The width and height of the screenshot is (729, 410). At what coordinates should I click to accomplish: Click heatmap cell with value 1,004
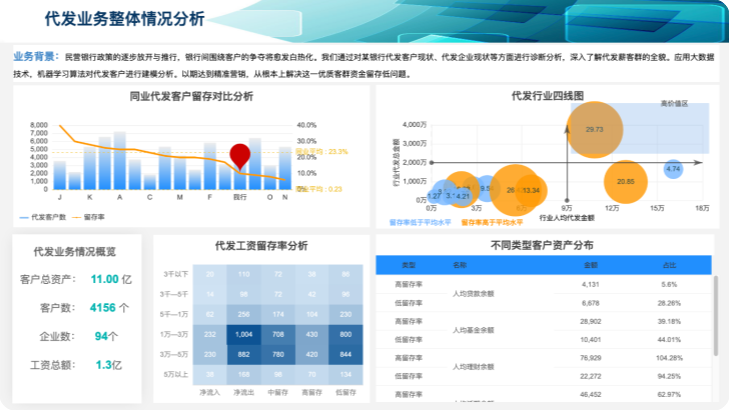244,334
